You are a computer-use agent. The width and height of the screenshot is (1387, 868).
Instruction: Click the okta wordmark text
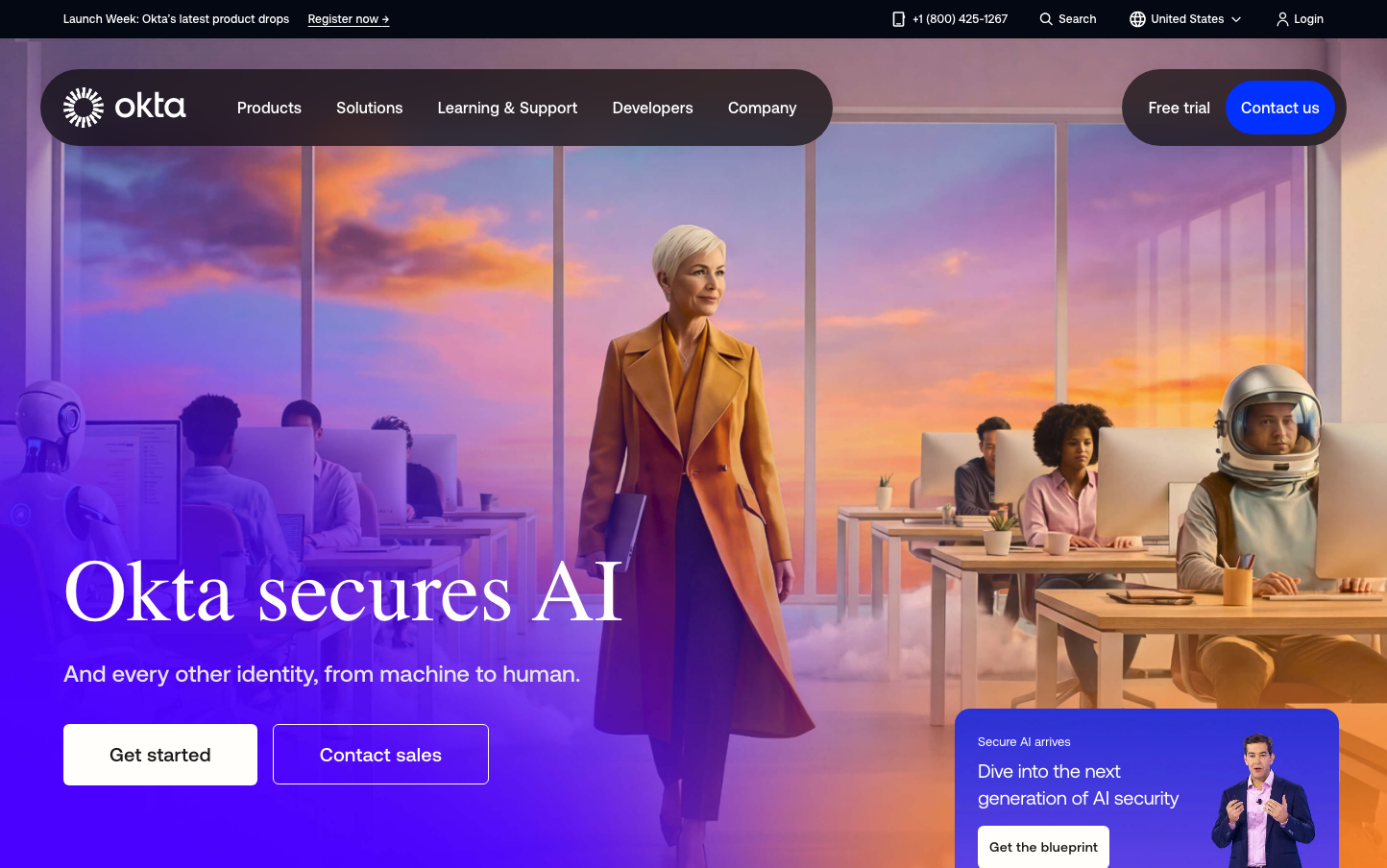(x=150, y=106)
